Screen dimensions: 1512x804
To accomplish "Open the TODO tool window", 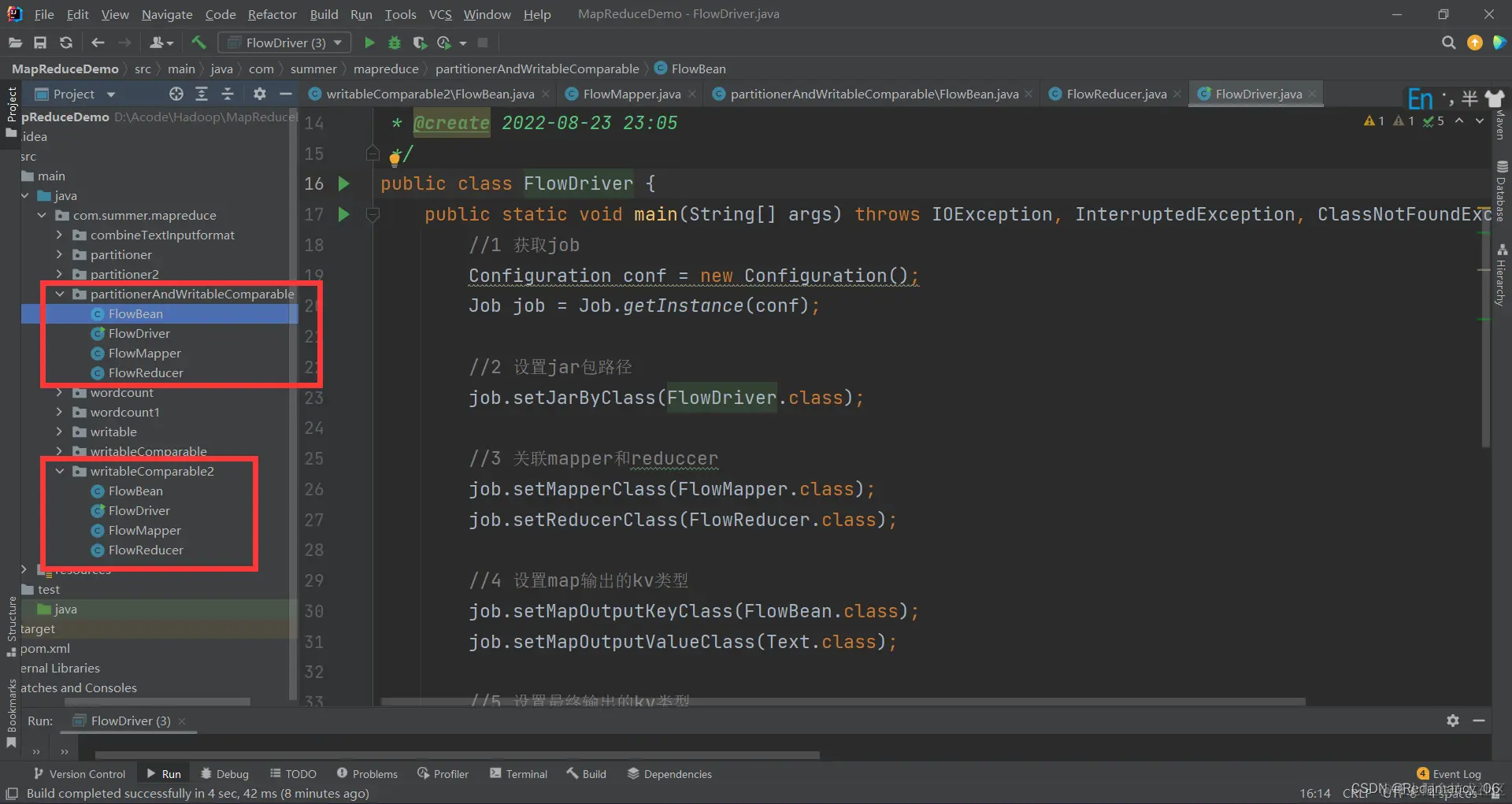I will point(293,774).
